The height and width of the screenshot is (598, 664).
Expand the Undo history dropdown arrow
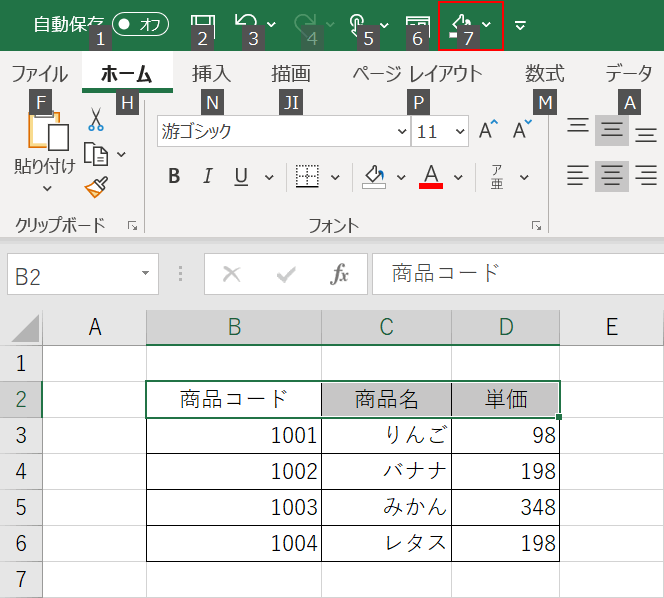pyautogui.click(x=271, y=25)
